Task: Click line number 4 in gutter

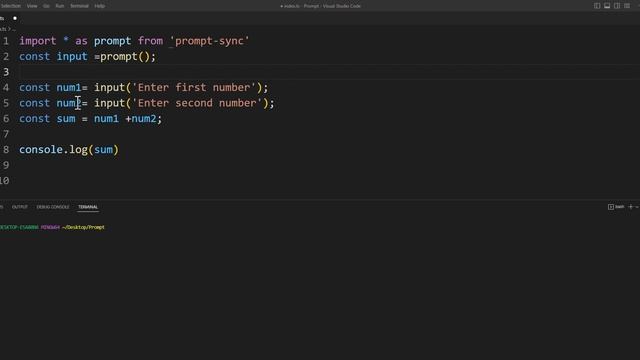Action: point(6,87)
